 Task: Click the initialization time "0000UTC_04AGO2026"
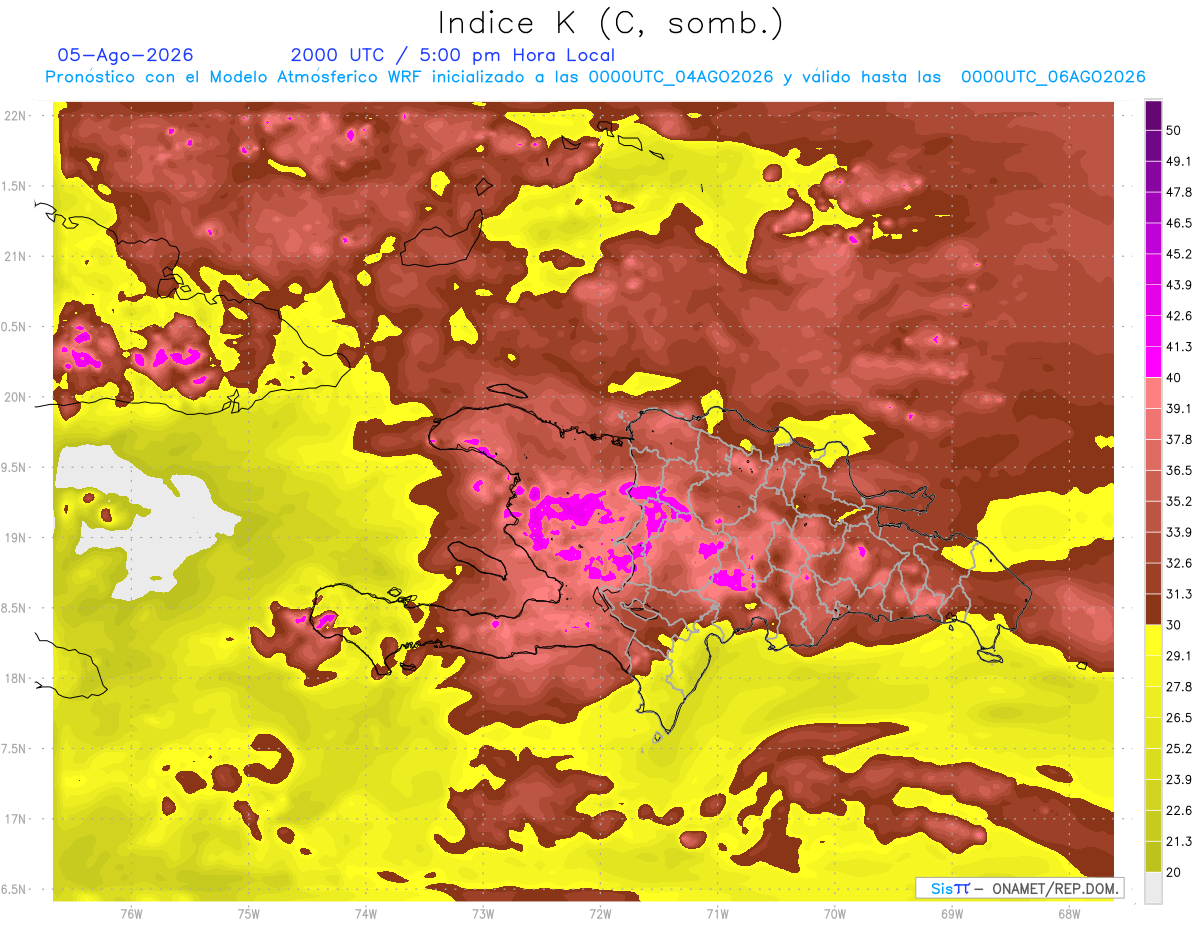pos(681,77)
